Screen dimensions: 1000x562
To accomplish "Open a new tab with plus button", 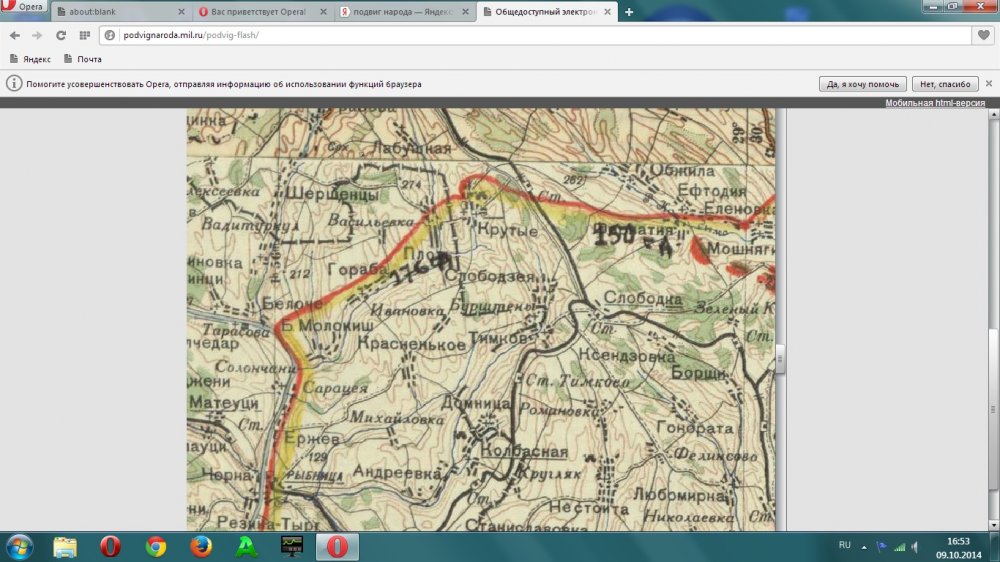I will click(x=629, y=12).
